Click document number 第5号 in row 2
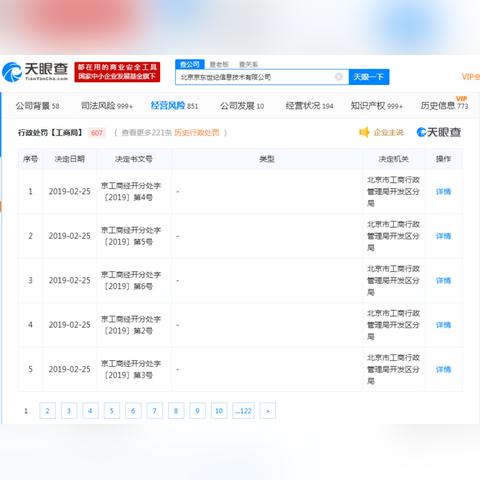Viewport: 480px width, 480px height. [131, 236]
